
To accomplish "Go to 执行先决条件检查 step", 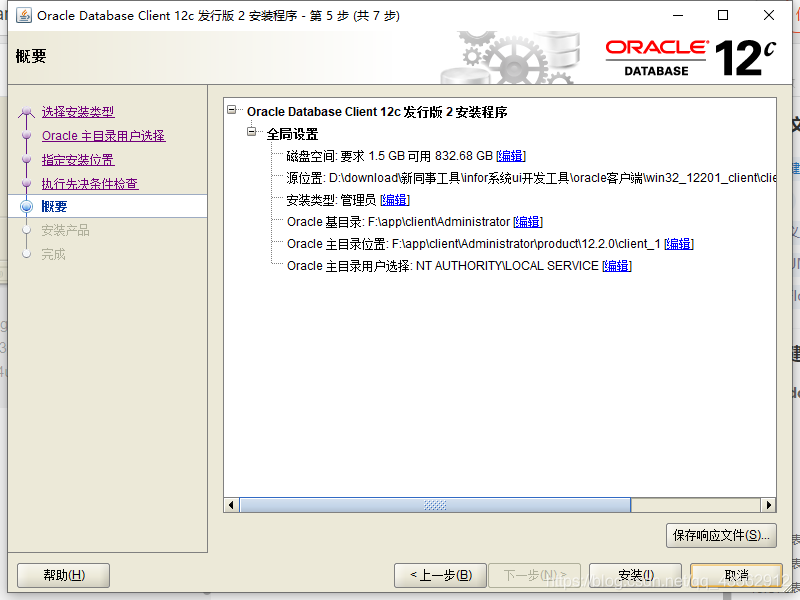I will coord(90,184).
